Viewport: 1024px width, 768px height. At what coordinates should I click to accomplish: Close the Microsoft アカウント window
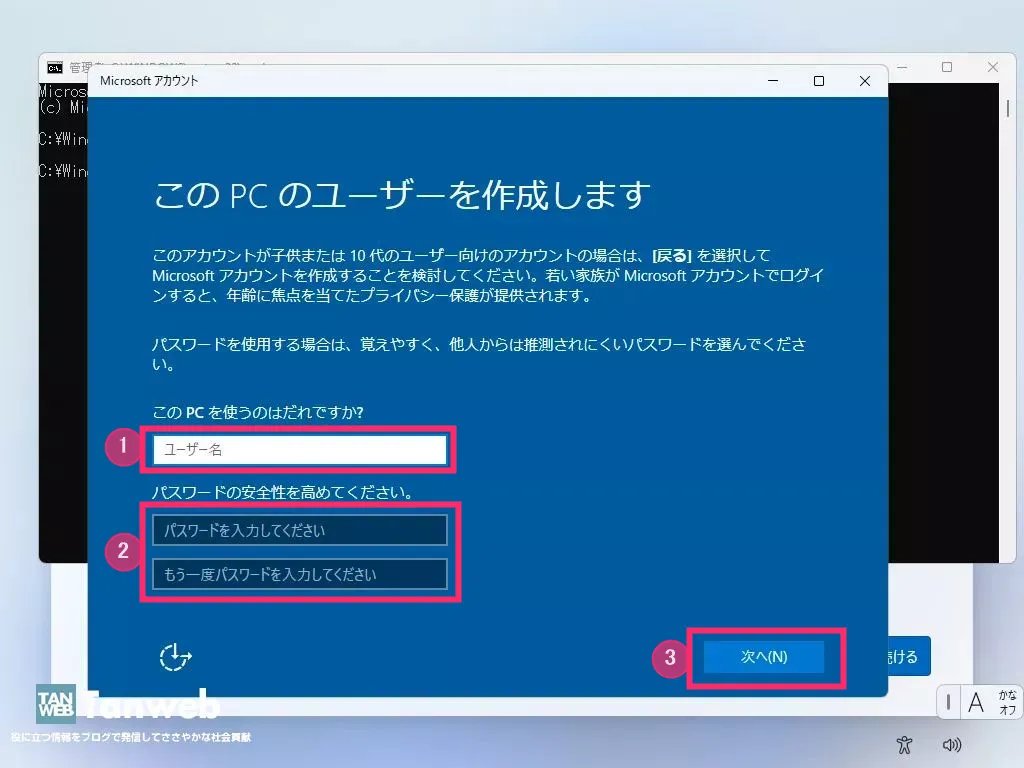(x=865, y=81)
